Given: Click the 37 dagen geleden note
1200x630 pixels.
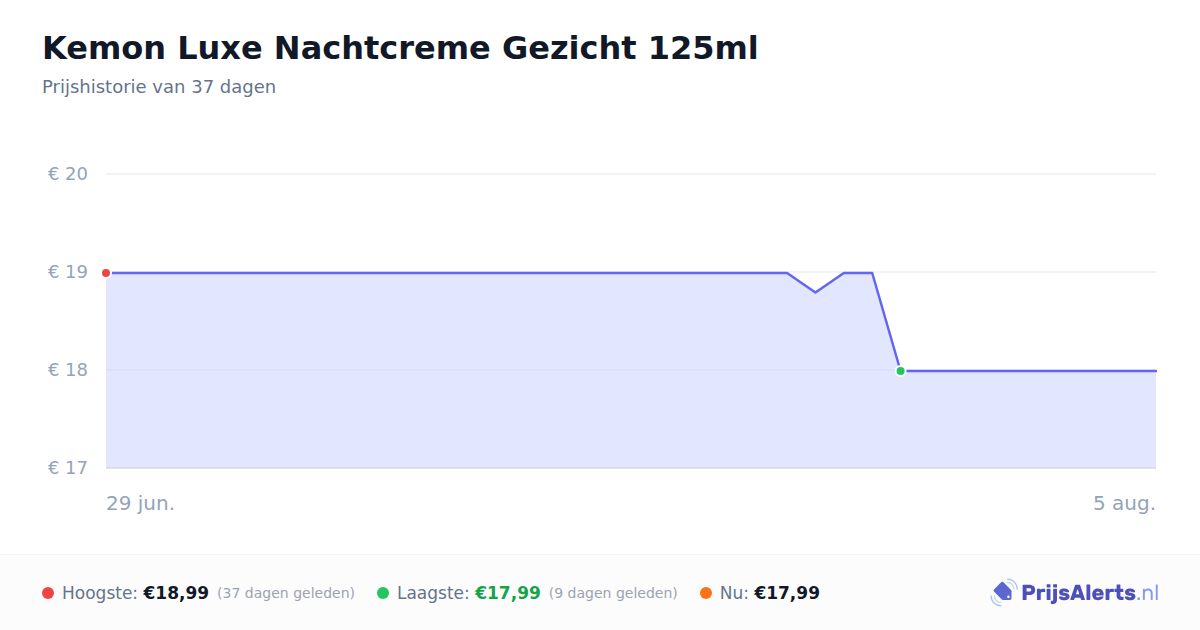Looking at the screenshot, I should [x=286, y=593].
